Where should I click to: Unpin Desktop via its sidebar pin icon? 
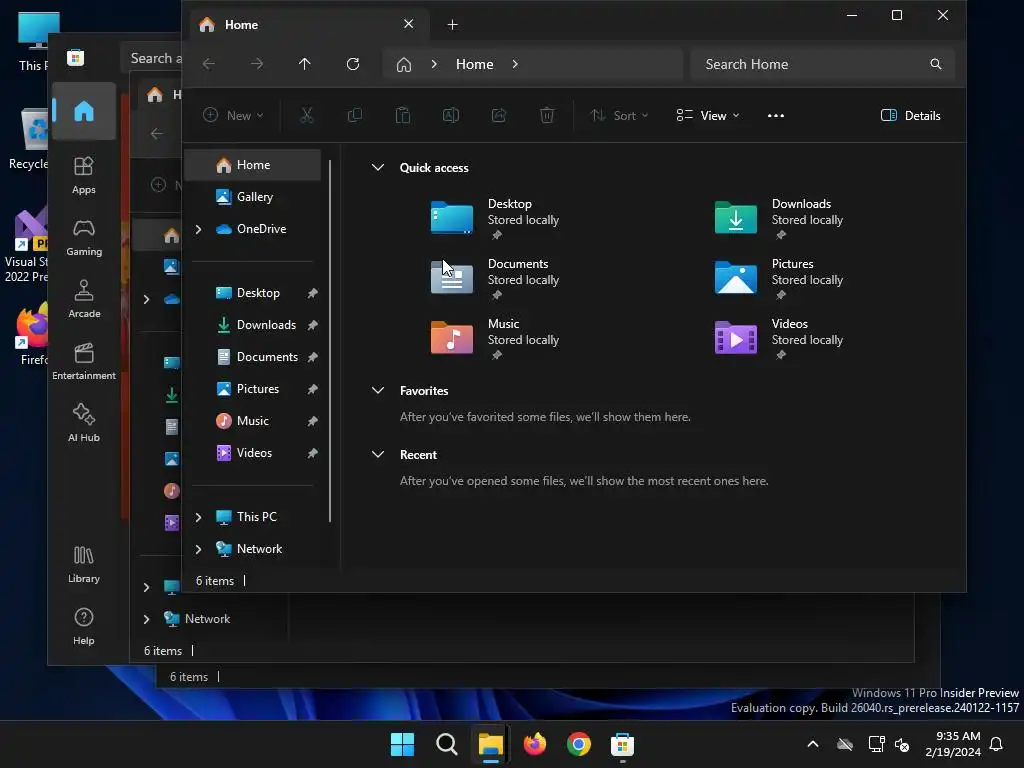[x=313, y=293]
